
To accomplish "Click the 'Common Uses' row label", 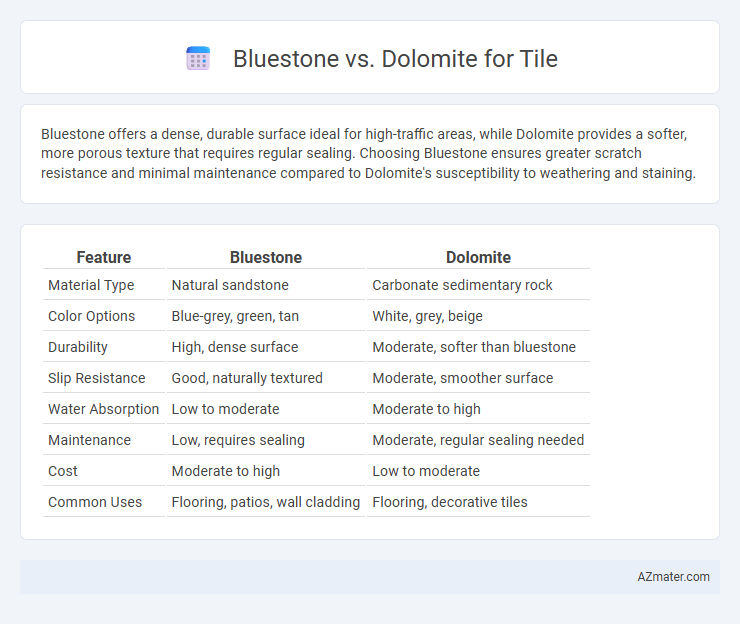I will pos(95,502).
